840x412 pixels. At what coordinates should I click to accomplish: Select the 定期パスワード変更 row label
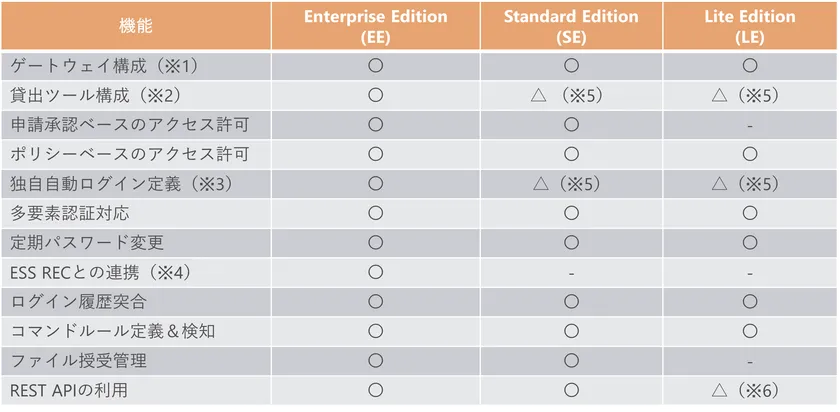(87, 243)
